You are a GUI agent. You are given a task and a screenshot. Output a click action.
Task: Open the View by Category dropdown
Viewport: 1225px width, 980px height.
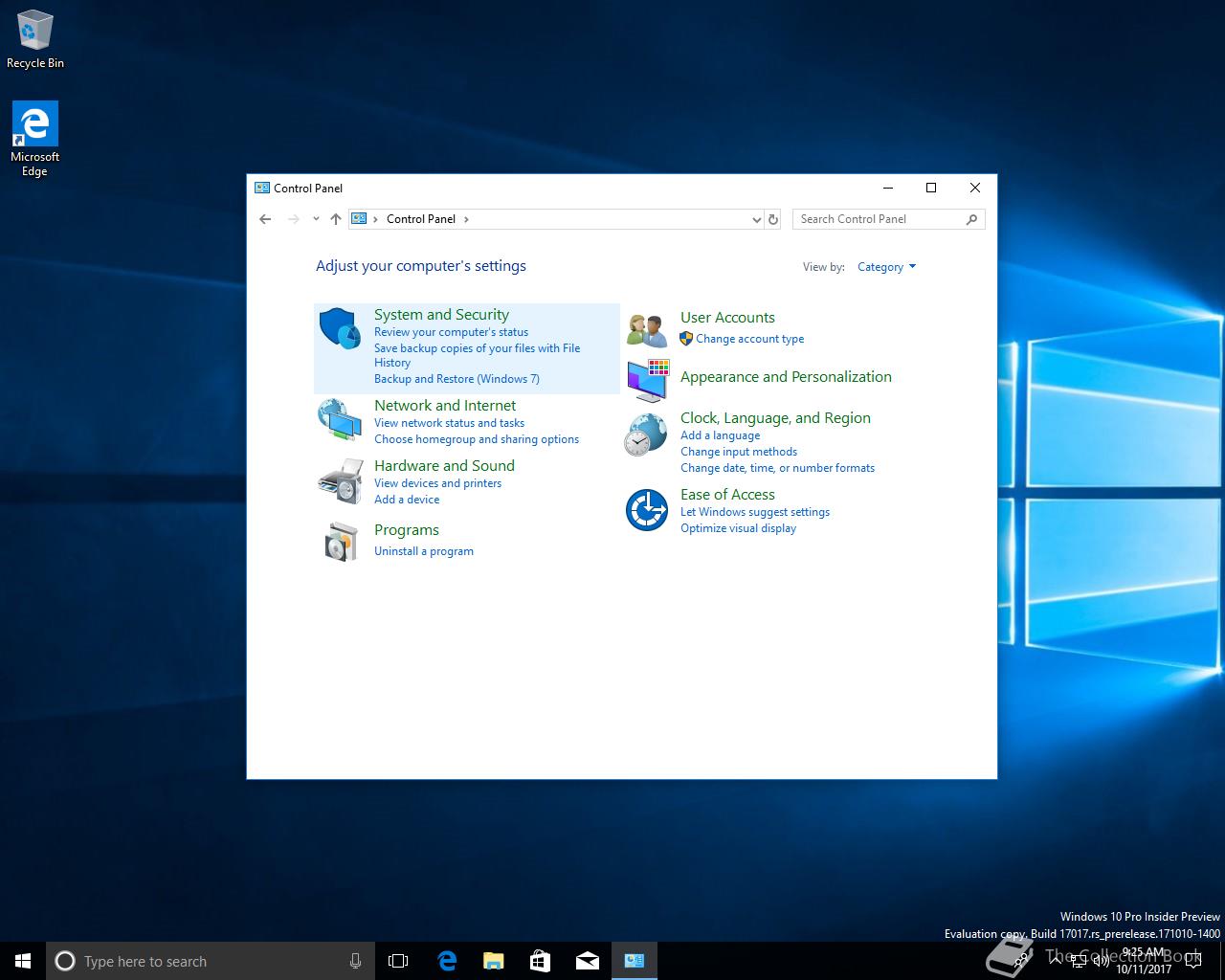pos(886,267)
